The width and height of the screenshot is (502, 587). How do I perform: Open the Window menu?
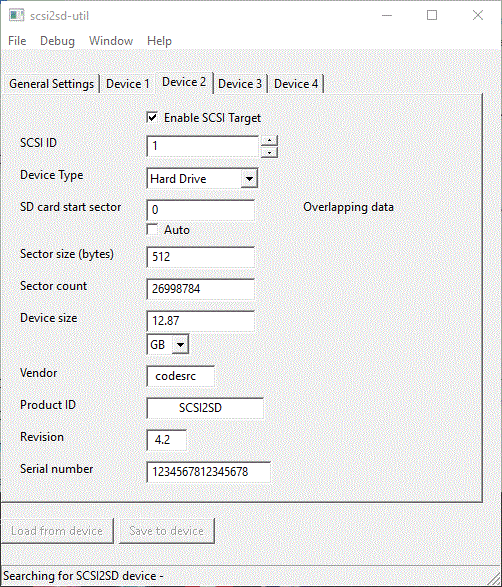(111, 40)
